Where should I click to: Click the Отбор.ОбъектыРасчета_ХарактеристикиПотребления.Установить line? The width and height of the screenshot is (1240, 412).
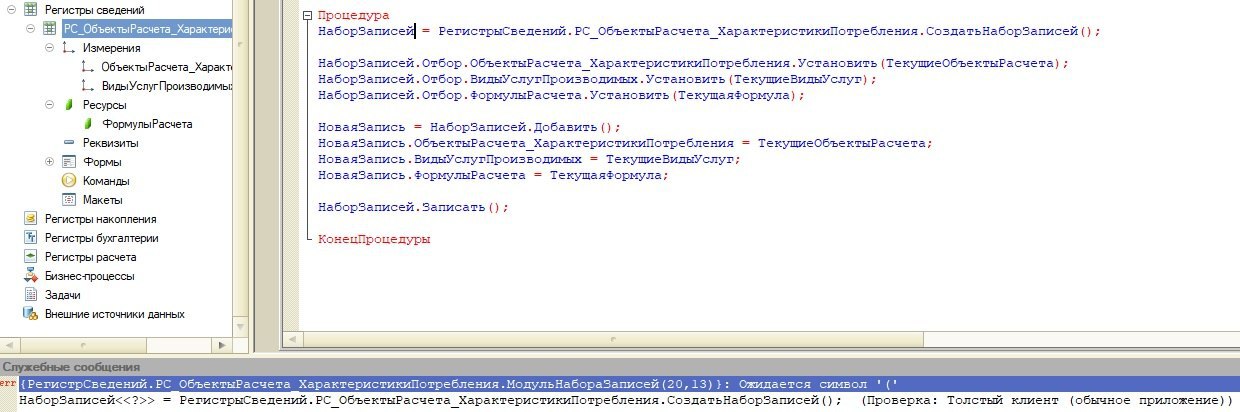click(x=693, y=63)
